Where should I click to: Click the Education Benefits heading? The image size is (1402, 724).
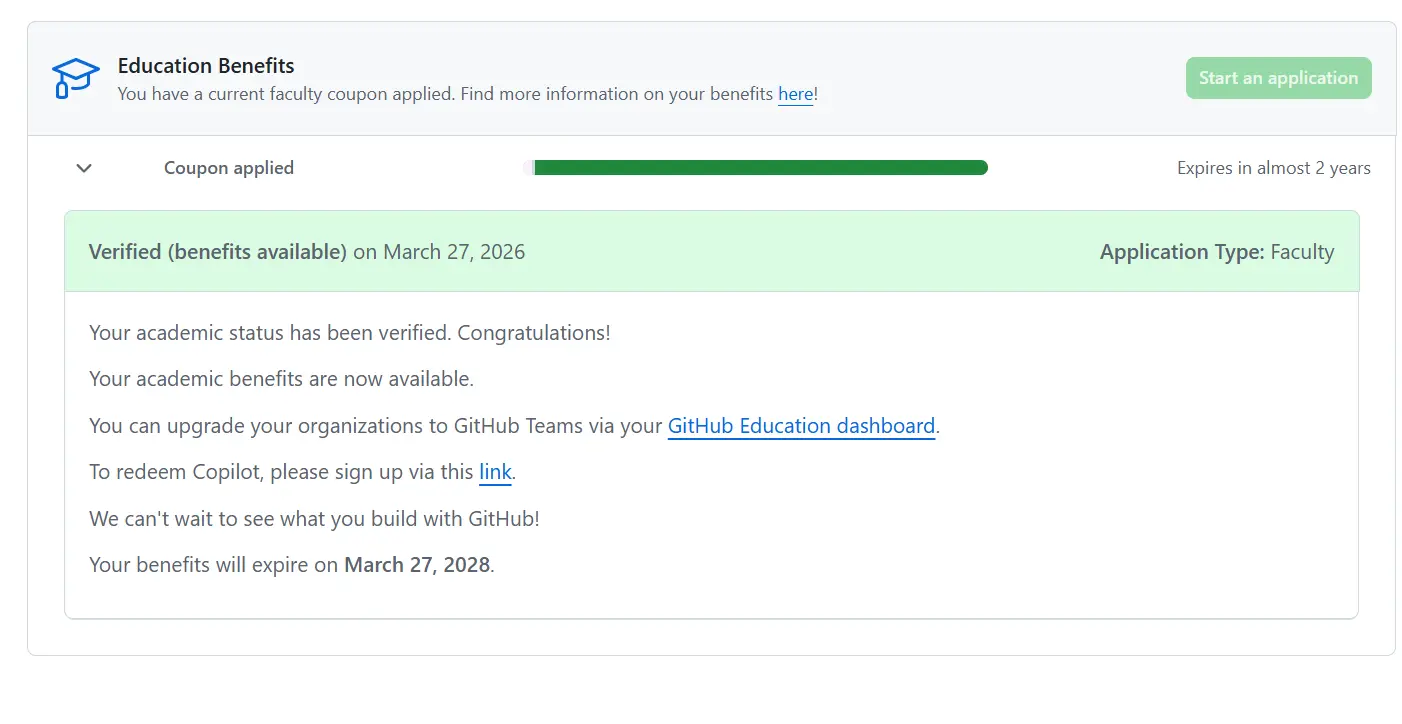tap(206, 66)
